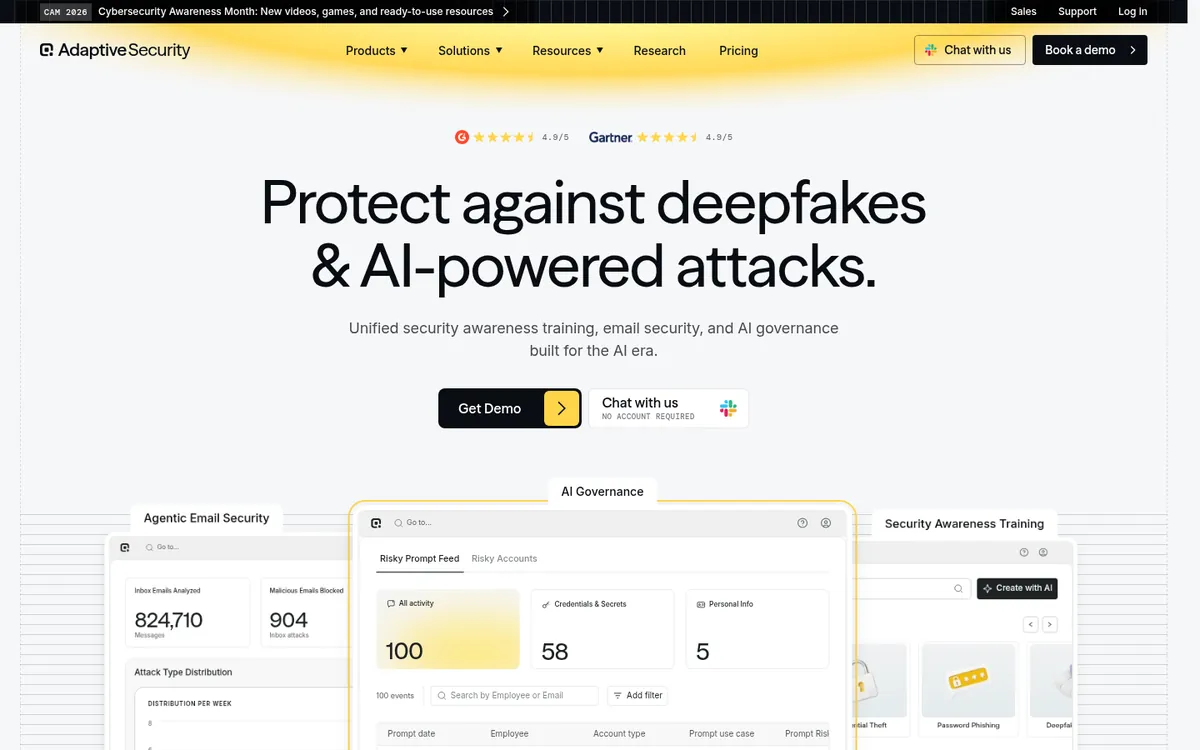The width and height of the screenshot is (1200, 750).
Task: Select the Security Awareness Training tab label
Action: [x=964, y=523]
